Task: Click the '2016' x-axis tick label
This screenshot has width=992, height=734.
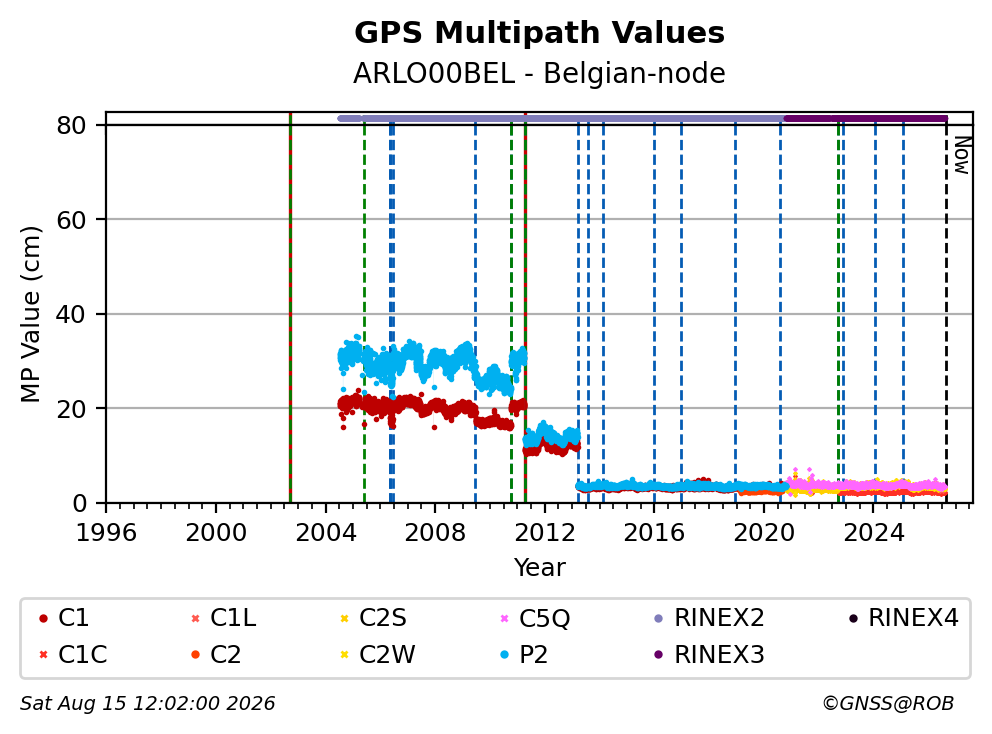Action: pyautogui.click(x=654, y=533)
